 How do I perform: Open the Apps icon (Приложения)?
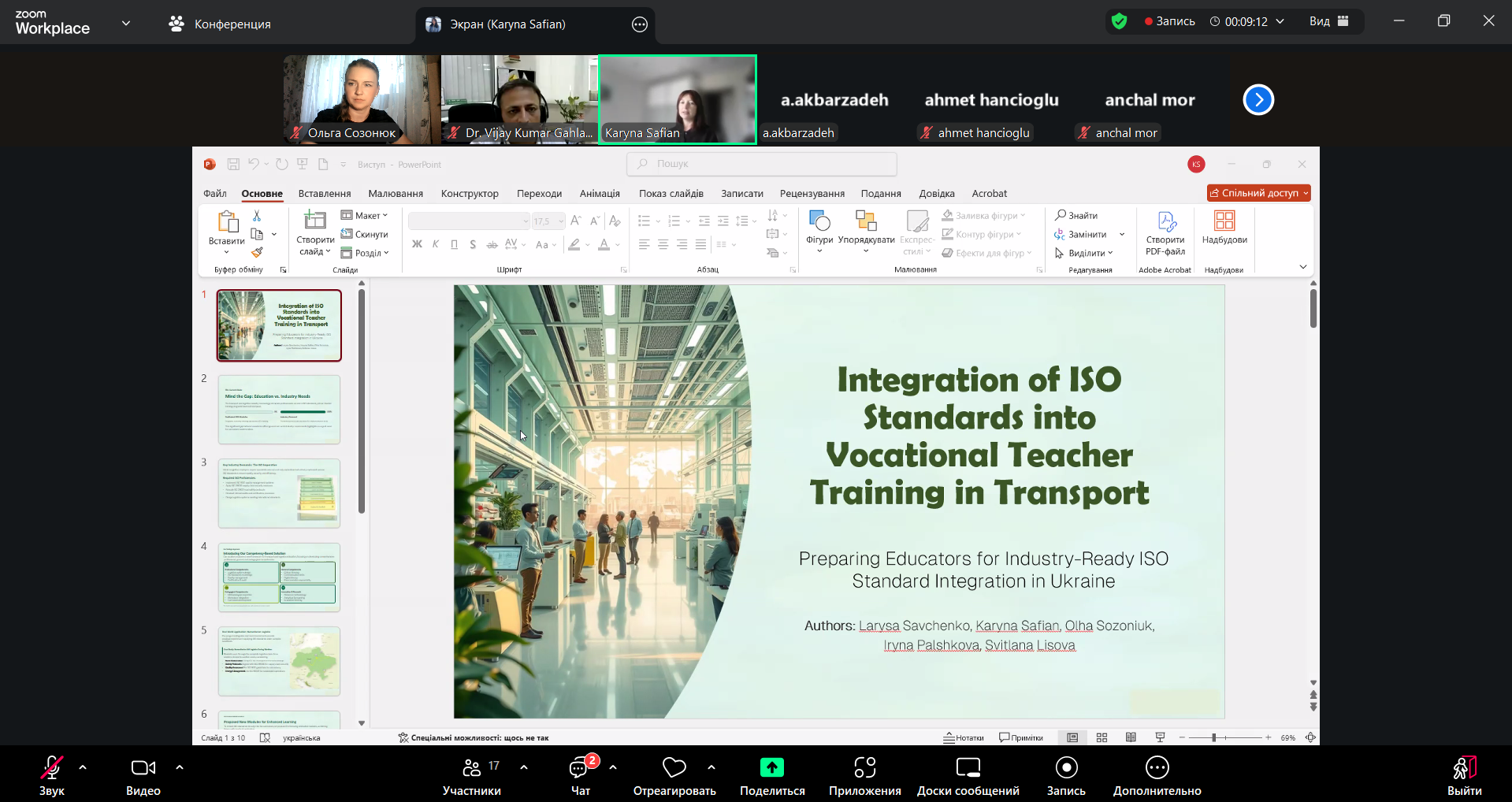[864, 768]
